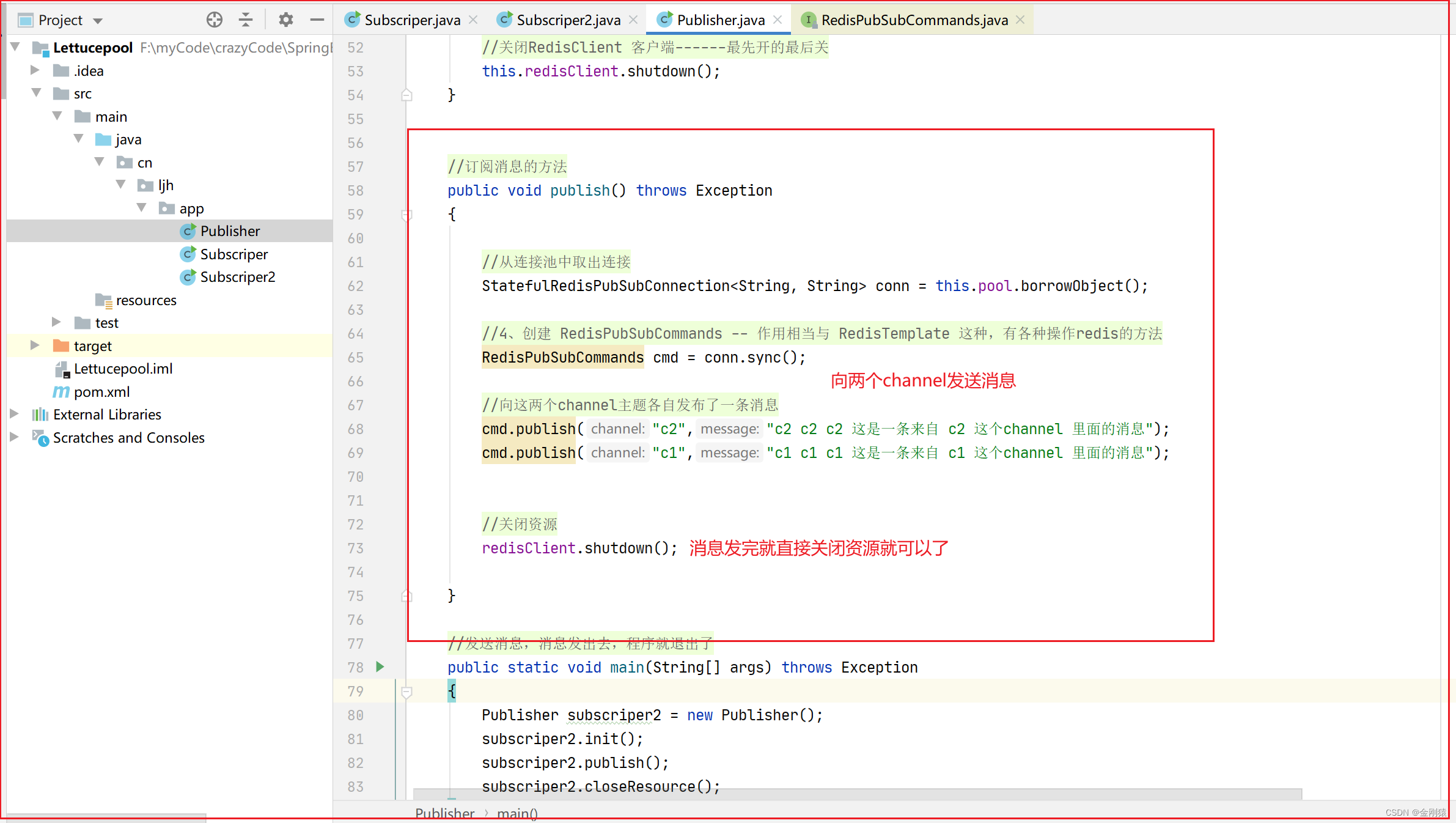Click Publisher in the breadcrumb bar
This screenshot has width=1456, height=823.
(444, 813)
